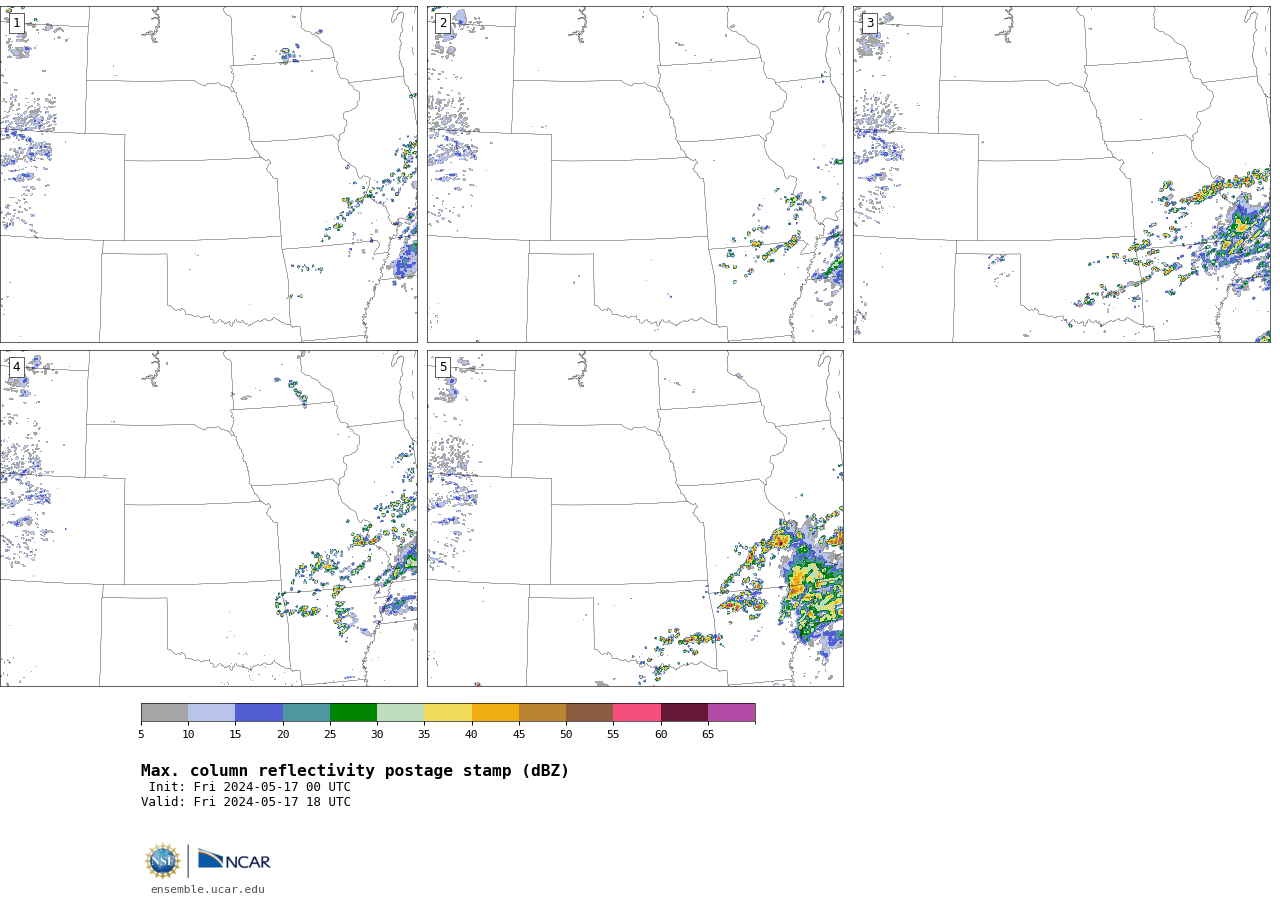Open ensemble member 5 map panel
1280x901 pixels.
click(635, 518)
